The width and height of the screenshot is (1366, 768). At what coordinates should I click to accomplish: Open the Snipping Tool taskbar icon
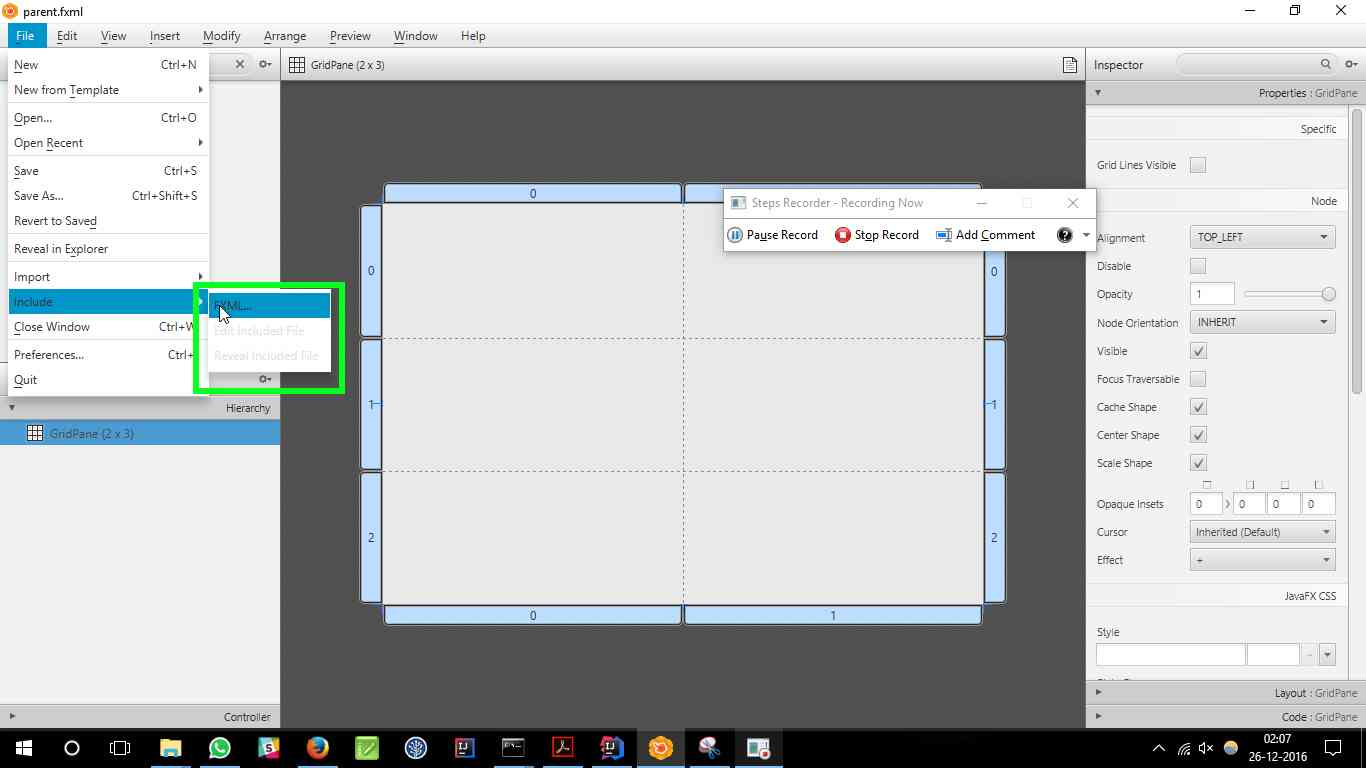[x=709, y=747]
